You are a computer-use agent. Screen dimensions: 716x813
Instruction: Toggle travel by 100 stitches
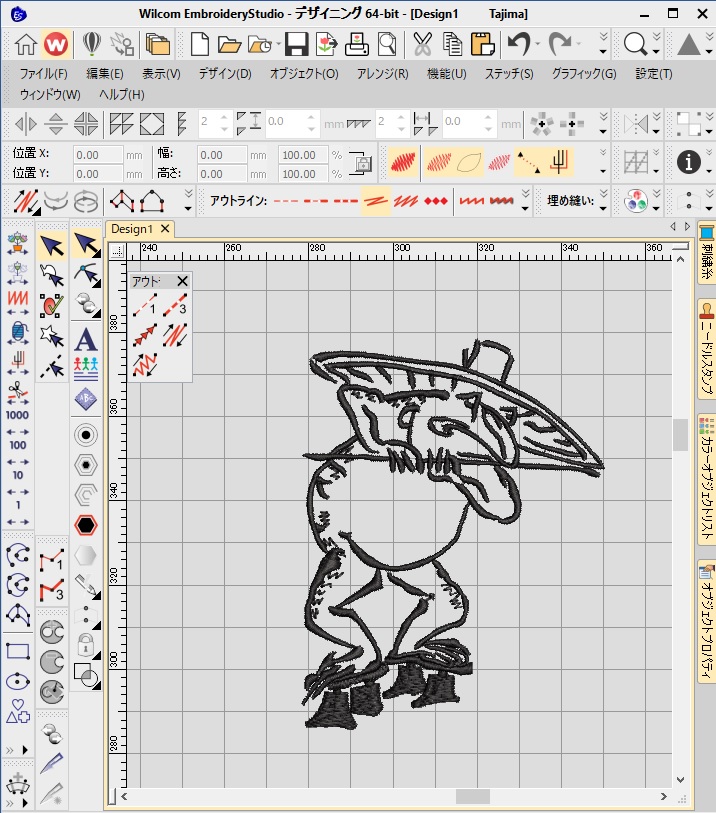[x=18, y=445]
